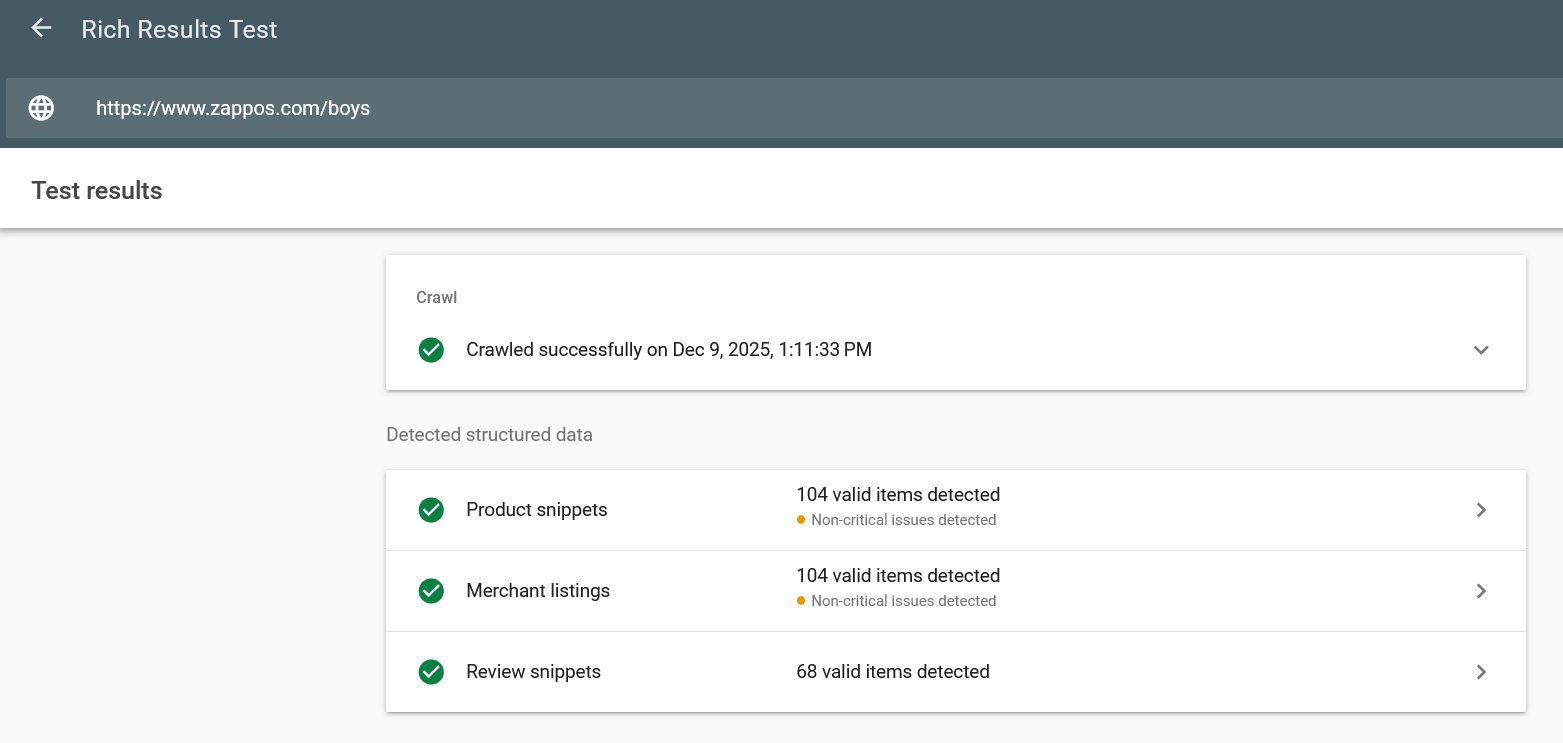Screen dimensions: 1563x743
Task: Click the green check icon for Product snippets
Action: 430,510
